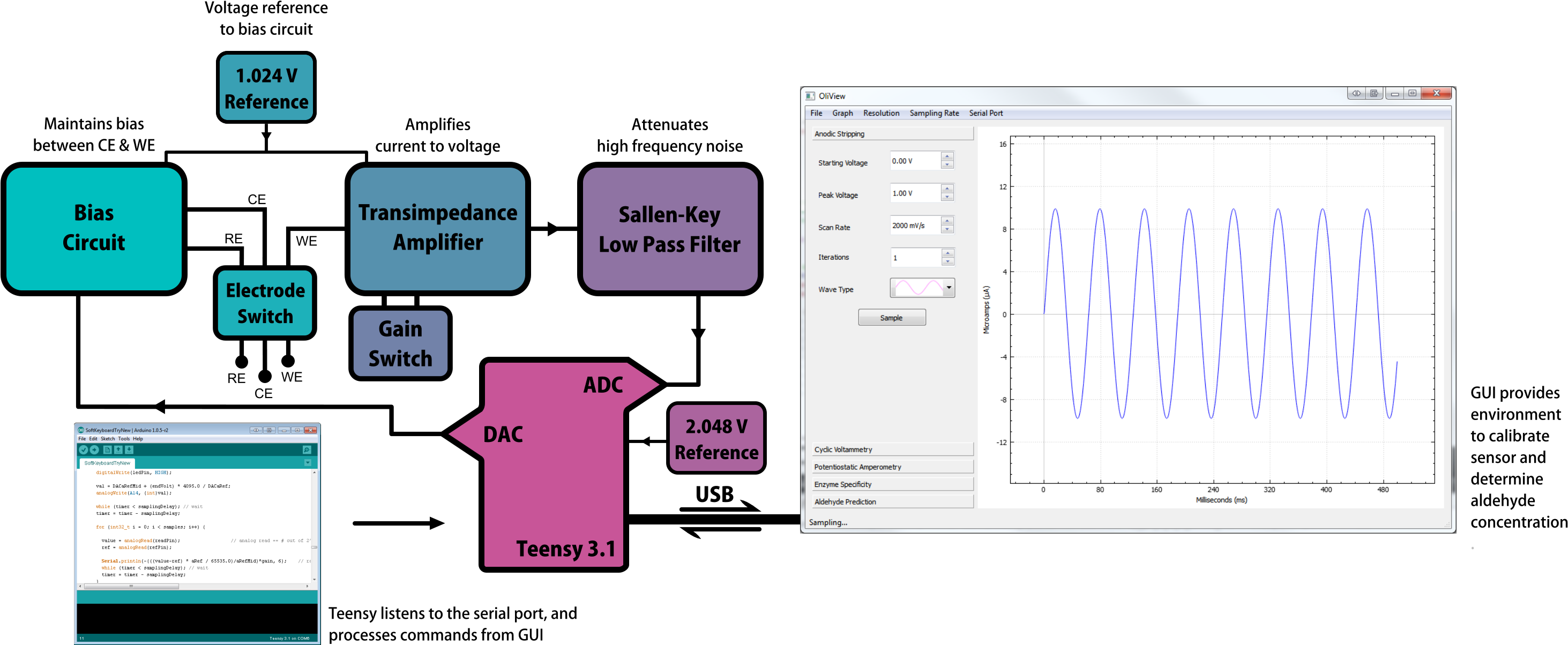Click the Arduino Verify checkmark icon
1568x645 pixels.
84,449
